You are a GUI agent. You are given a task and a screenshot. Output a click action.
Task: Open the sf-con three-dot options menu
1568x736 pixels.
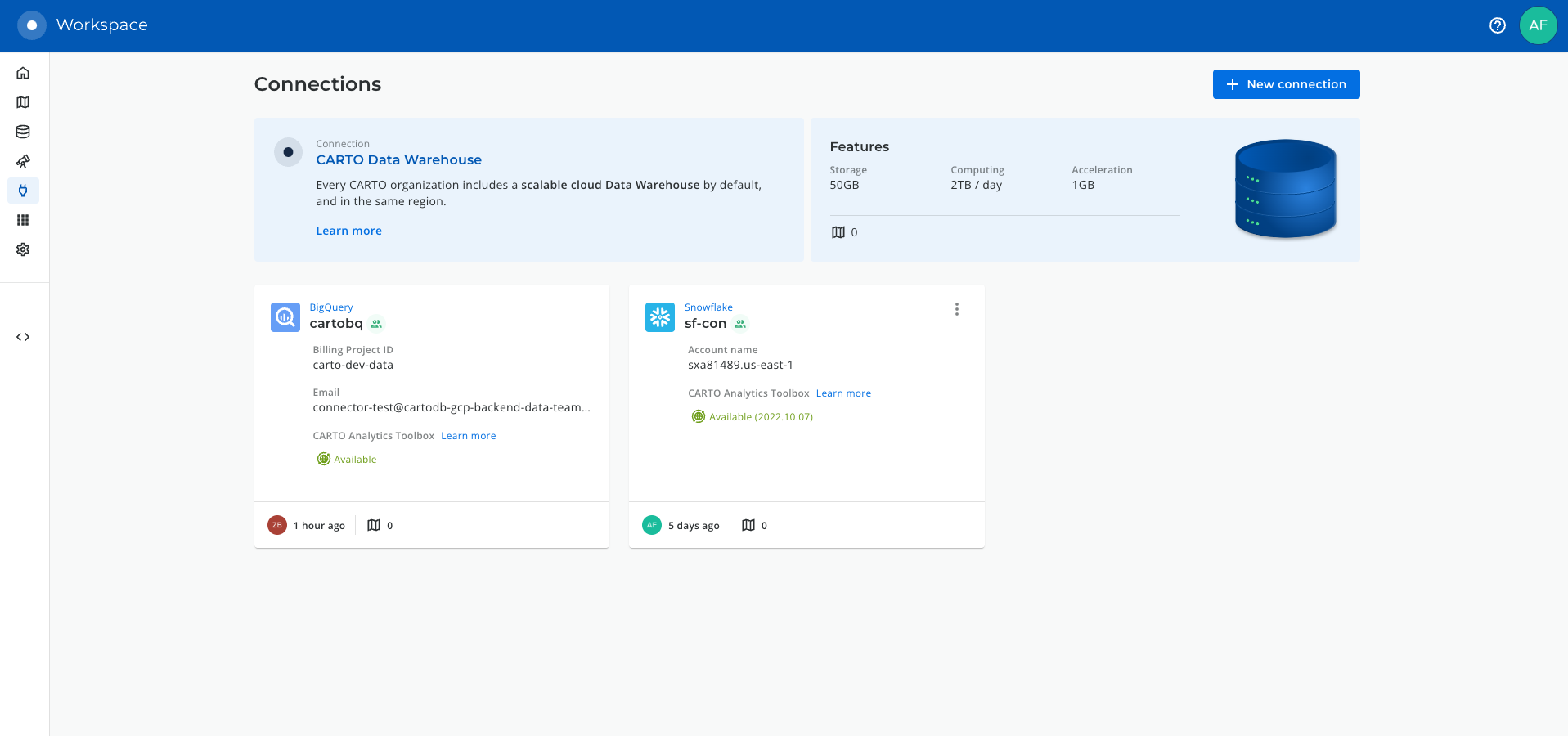[x=956, y=309]
